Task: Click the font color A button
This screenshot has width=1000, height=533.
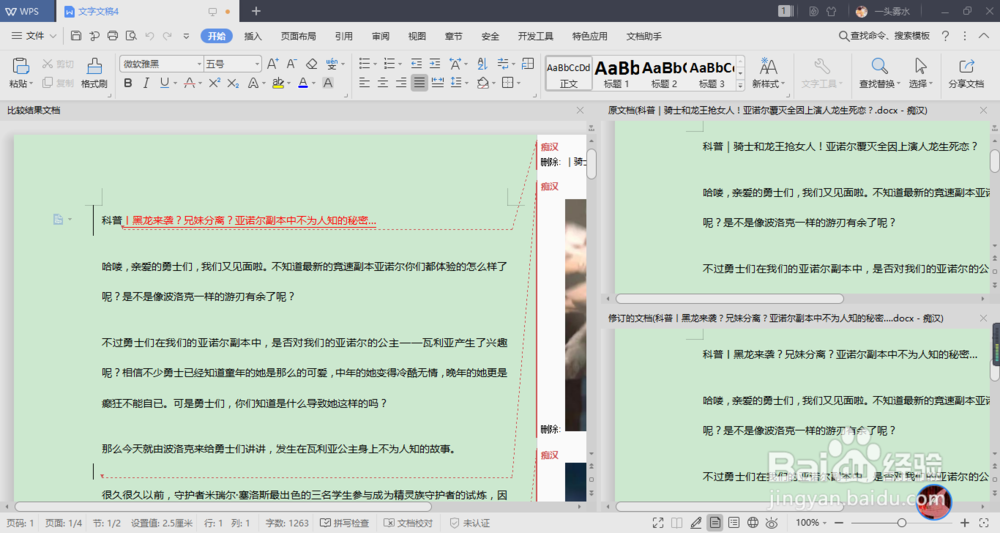Action: [x=303, y=83]
